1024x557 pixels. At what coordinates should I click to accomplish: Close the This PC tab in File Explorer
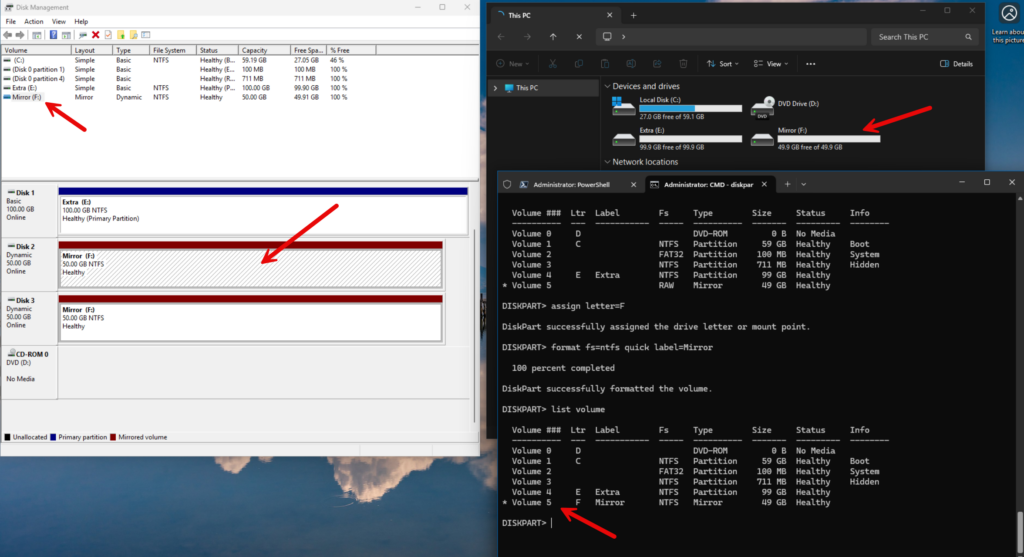pyautogui.click(x=609, y=15)
